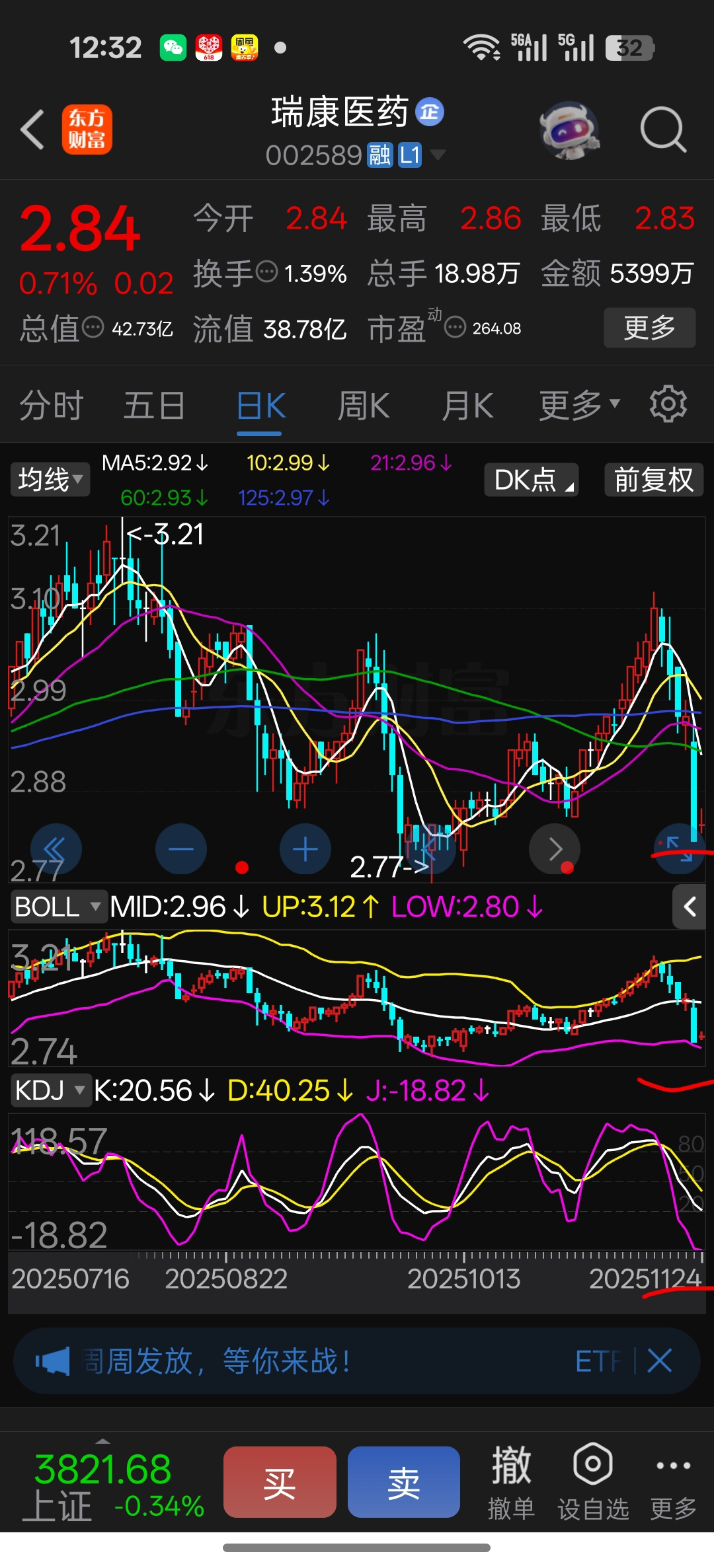This screenshot has height=1568, width=714.
Task: Tap the 20250822 date on timeline
Action: (226, 1279)
